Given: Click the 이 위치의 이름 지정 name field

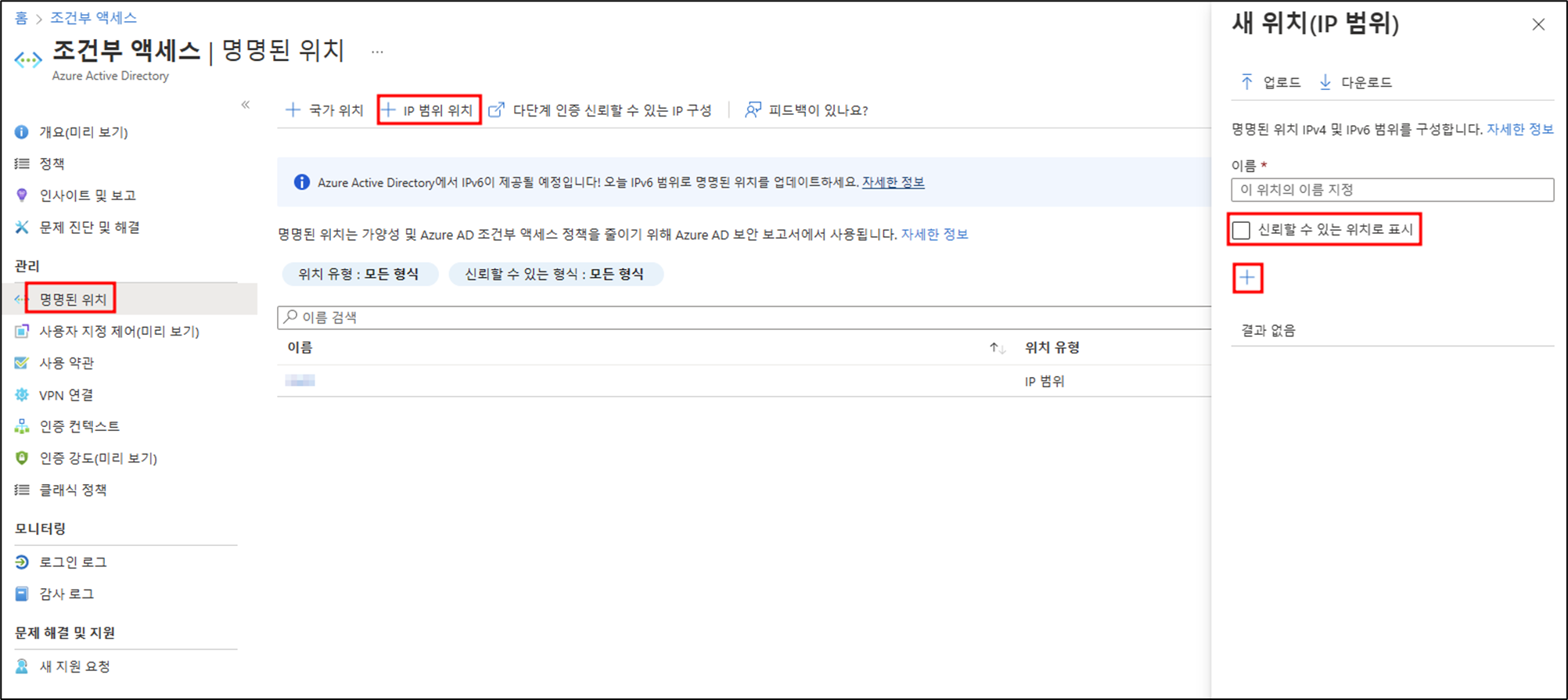Looking at the screenshot, I should click(x=1391, y=190).
